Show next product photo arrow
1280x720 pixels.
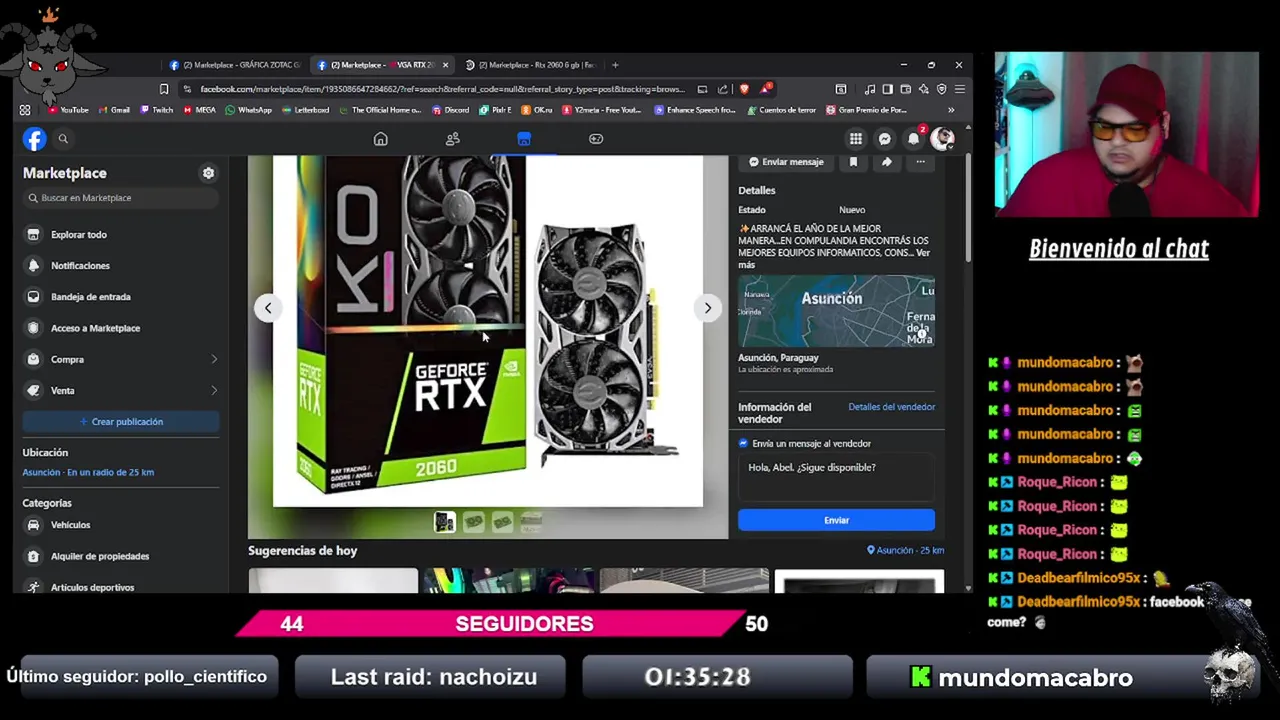click(707, 308)
